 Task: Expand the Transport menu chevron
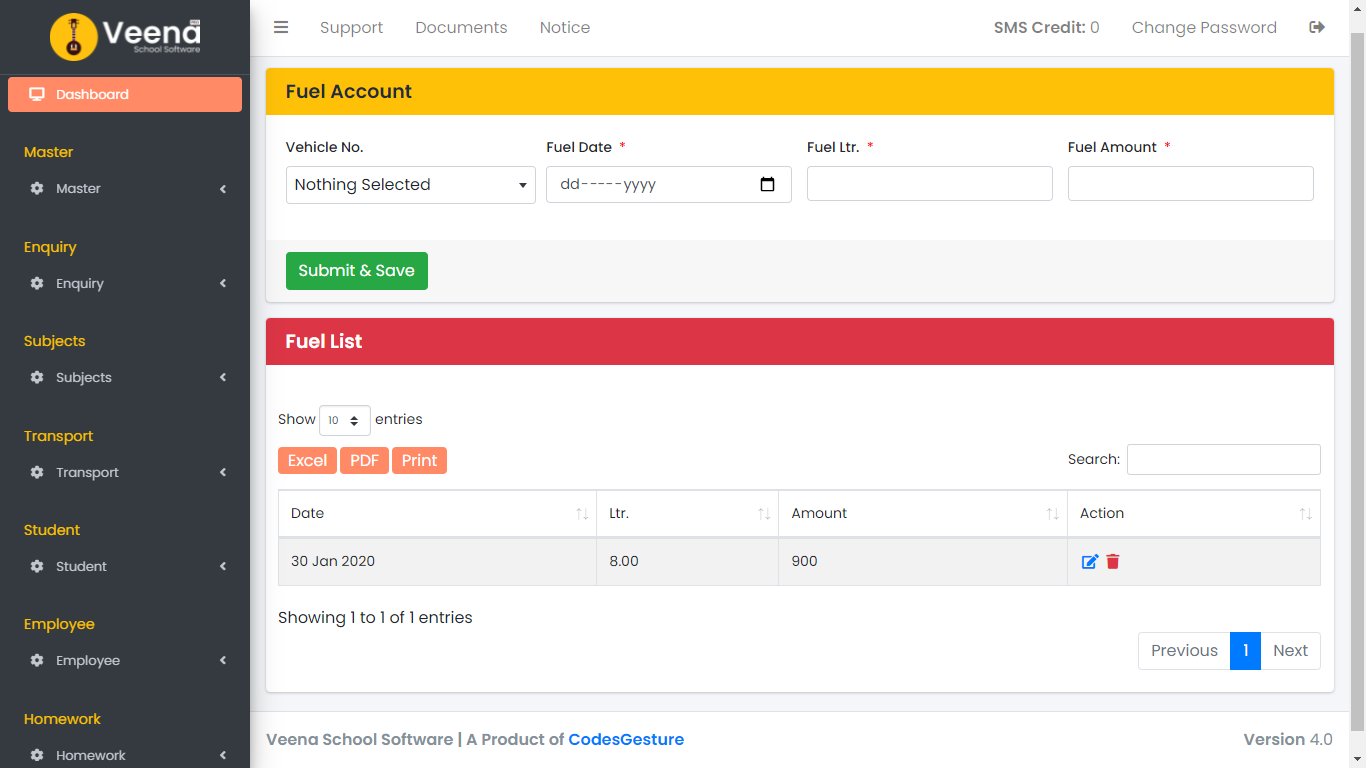pyautogui.click(x=223, y=472)
